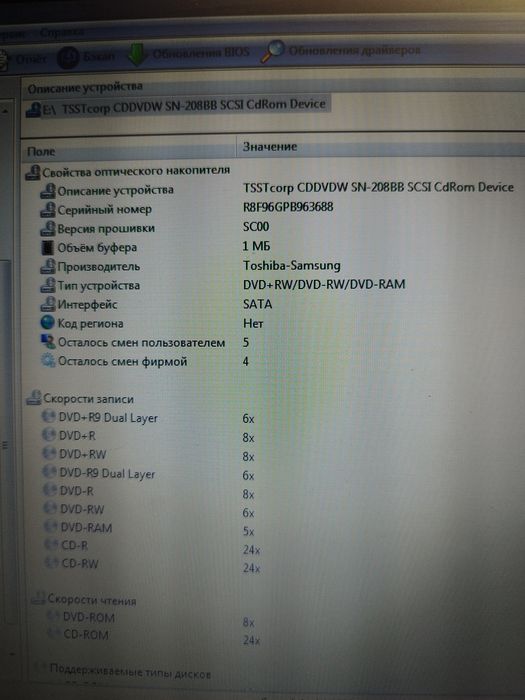Select the 6x write speed for DVD-RW
525x700 pixels.
pos(248,513)
